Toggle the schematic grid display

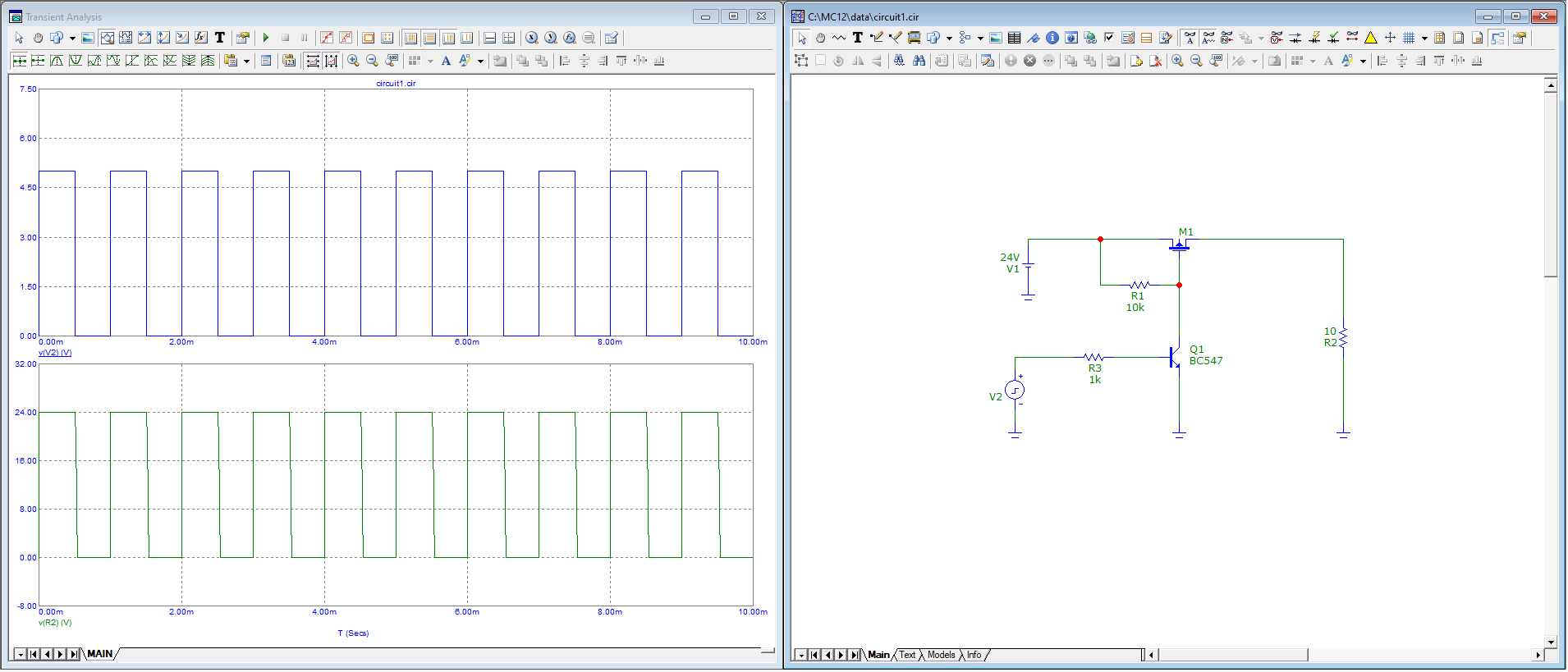click(x=1409, y=38)
